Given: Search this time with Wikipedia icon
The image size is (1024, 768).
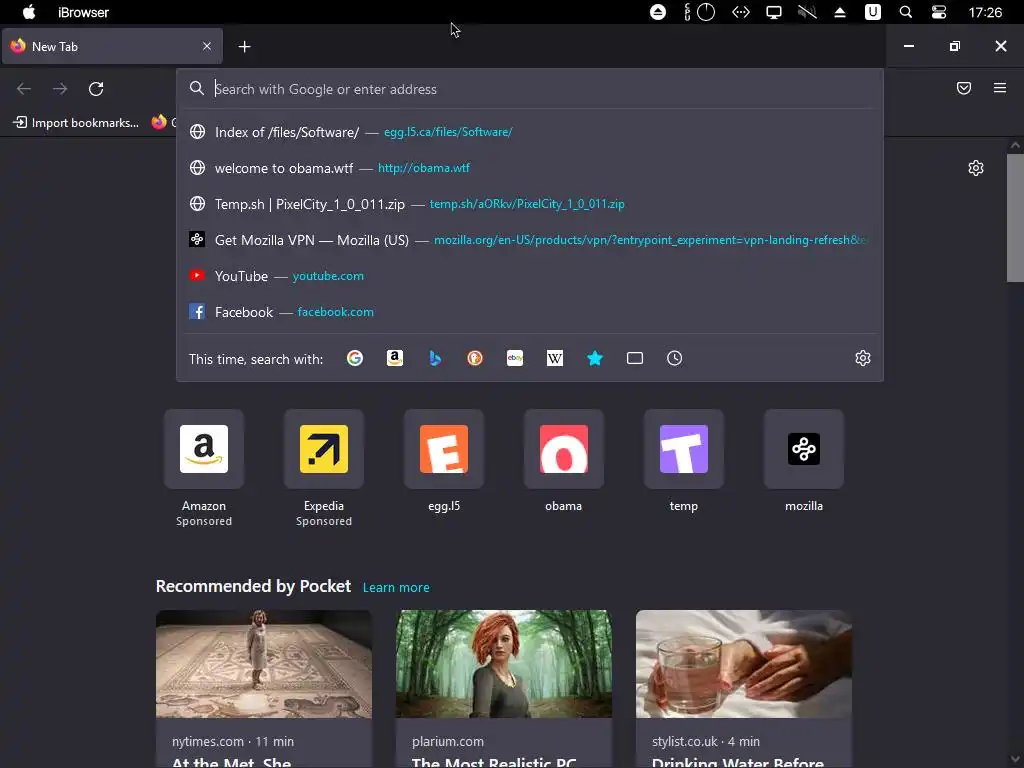Looking at the screenshot, I should point(554,358).
